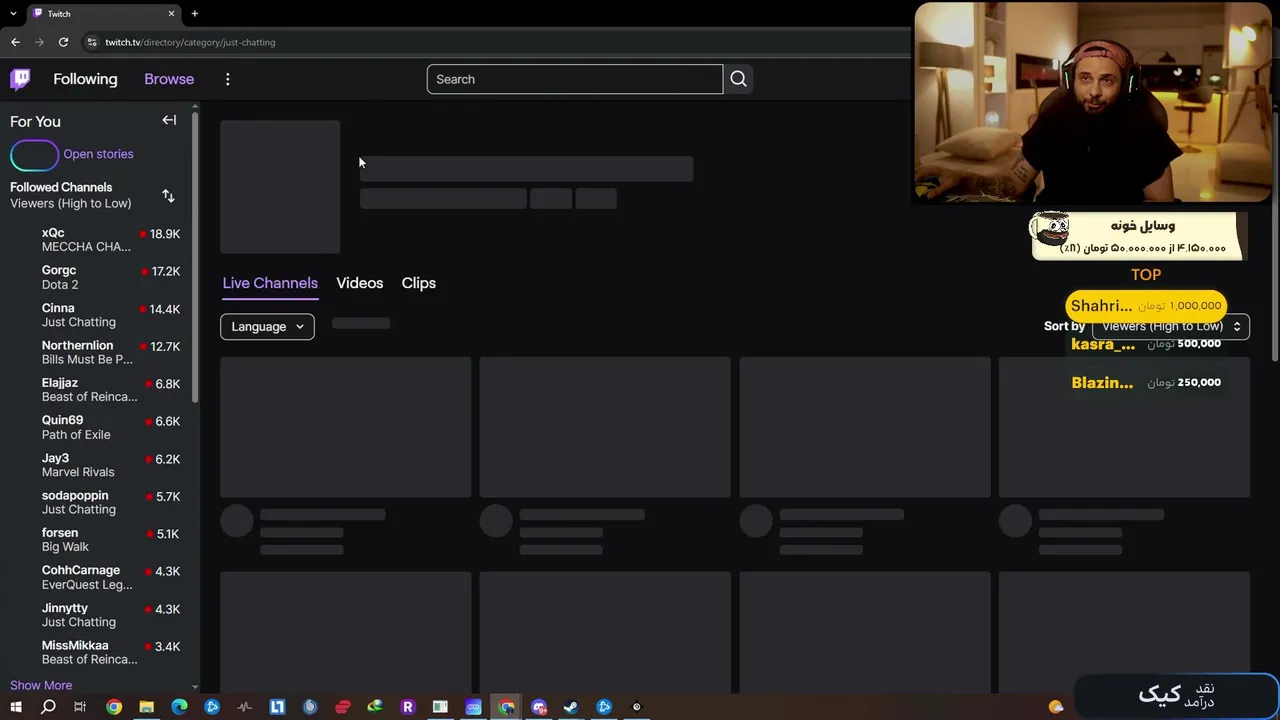1280x720 pixels.
Task: Open the purple R app in taskbar
Action: click(407, 707)
